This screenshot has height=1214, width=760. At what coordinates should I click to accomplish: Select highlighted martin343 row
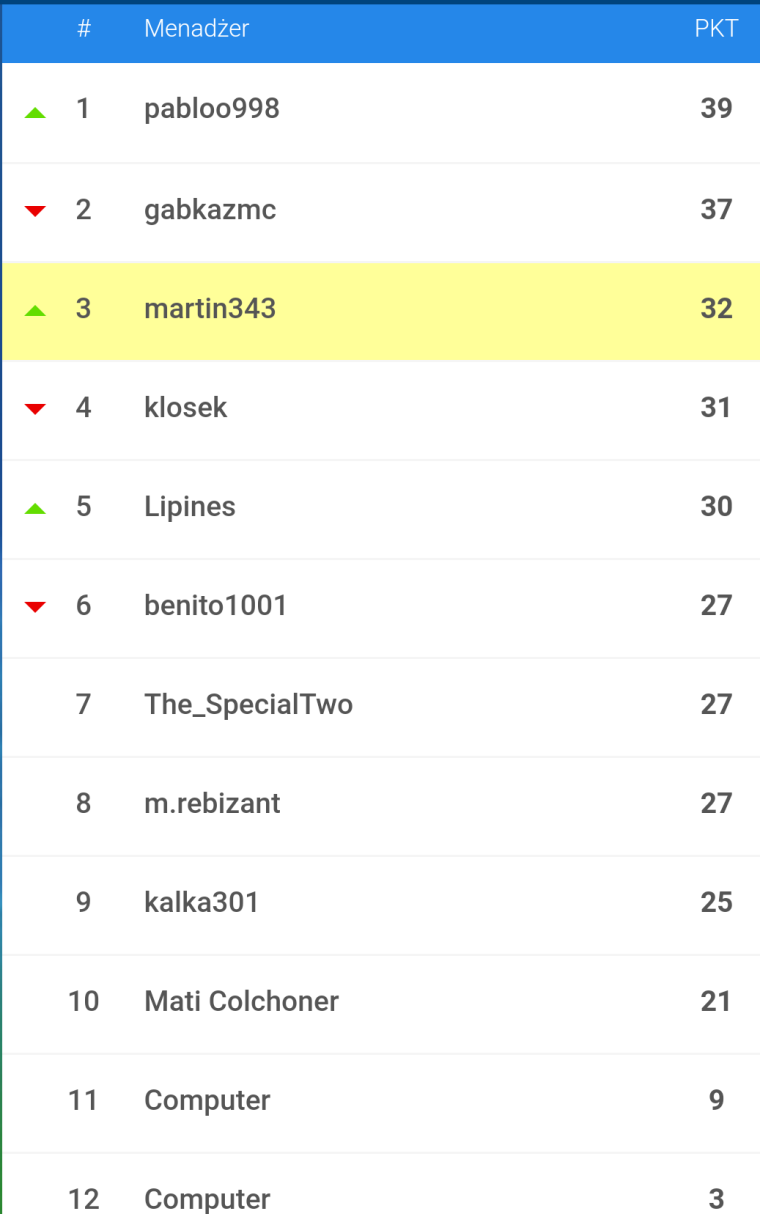(381, 312)
